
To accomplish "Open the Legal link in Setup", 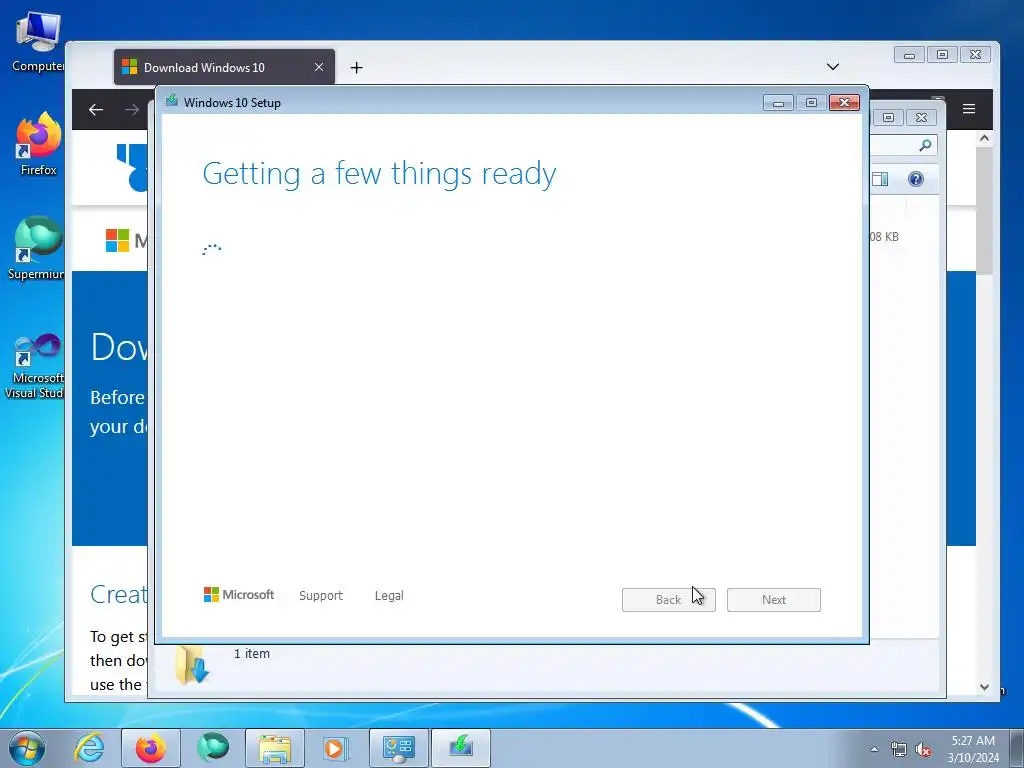I will (x=389, y=596).
